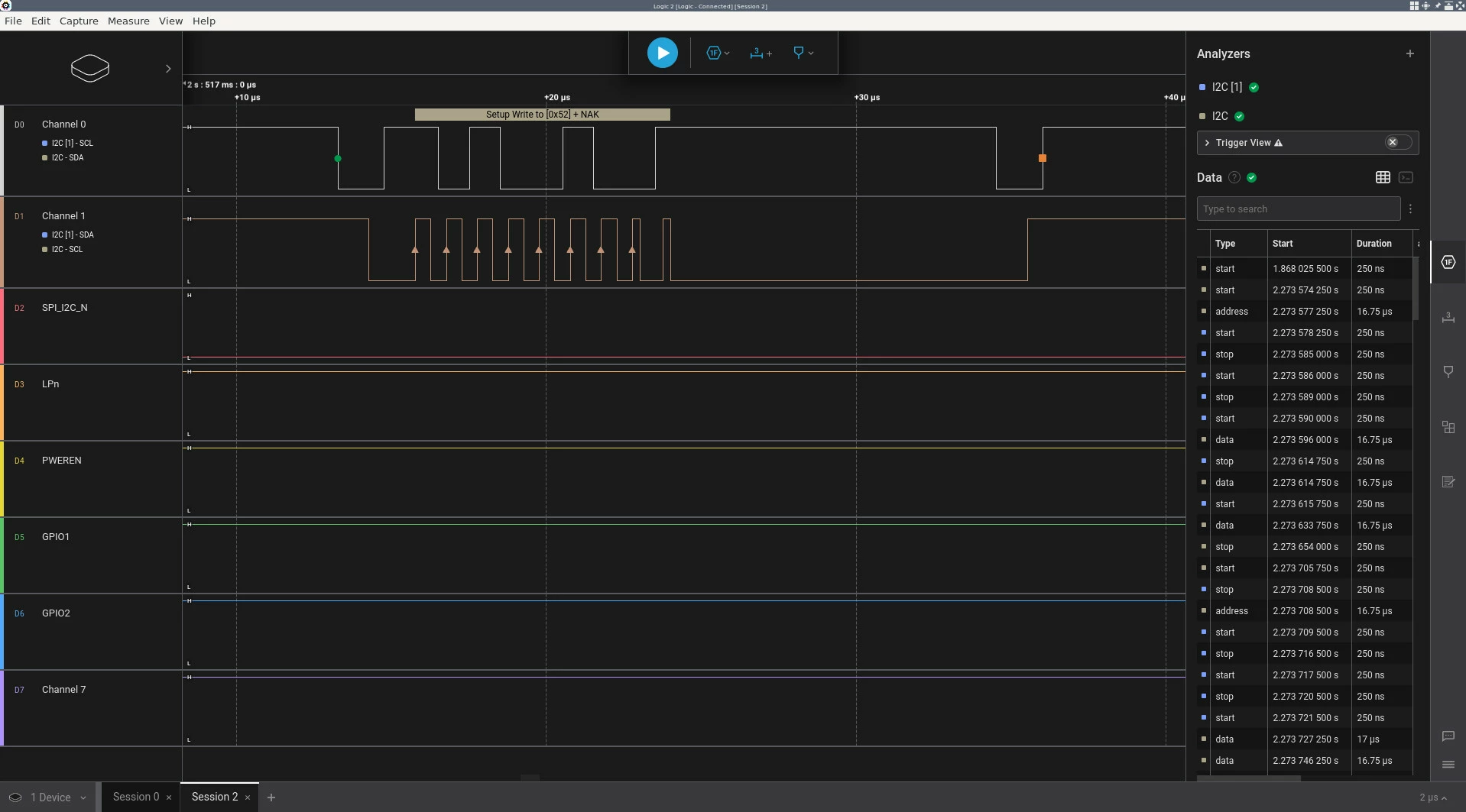Open the Extensions sidebar panel icon
The height and width of the screenshot is (812, 1466).
click(x=1448, y=427)
